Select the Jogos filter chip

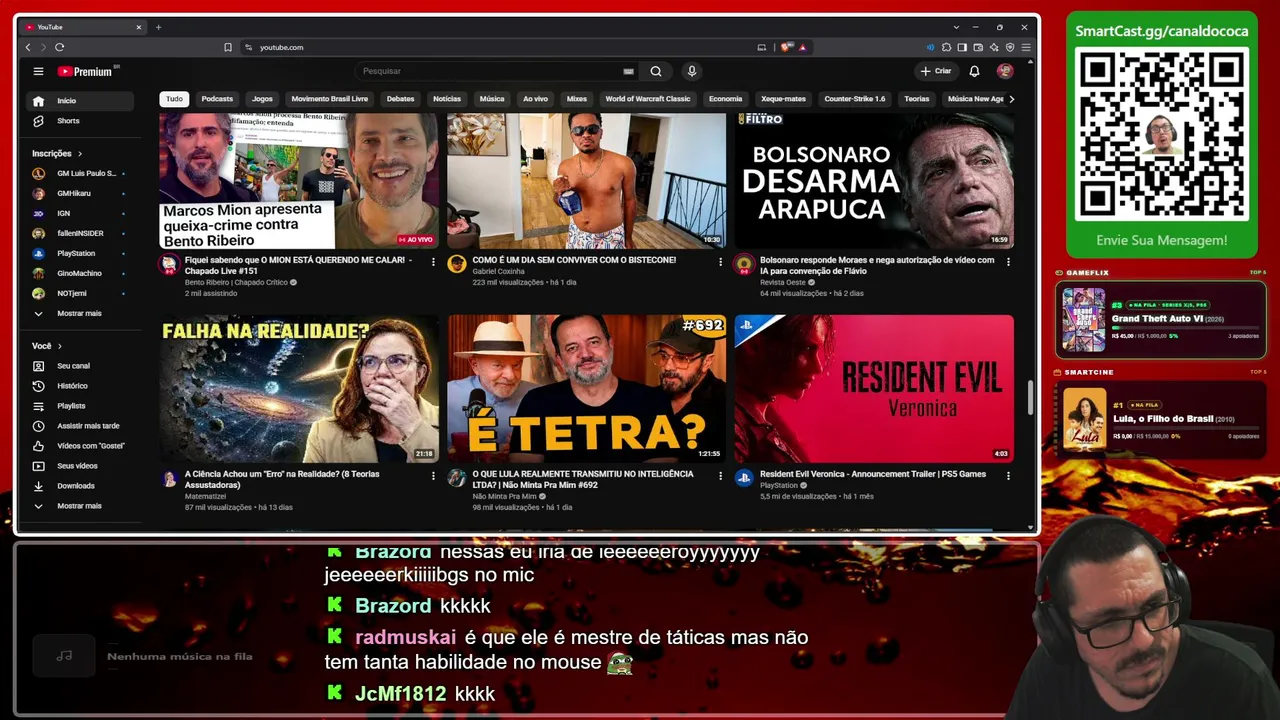[x=262, y=99]
